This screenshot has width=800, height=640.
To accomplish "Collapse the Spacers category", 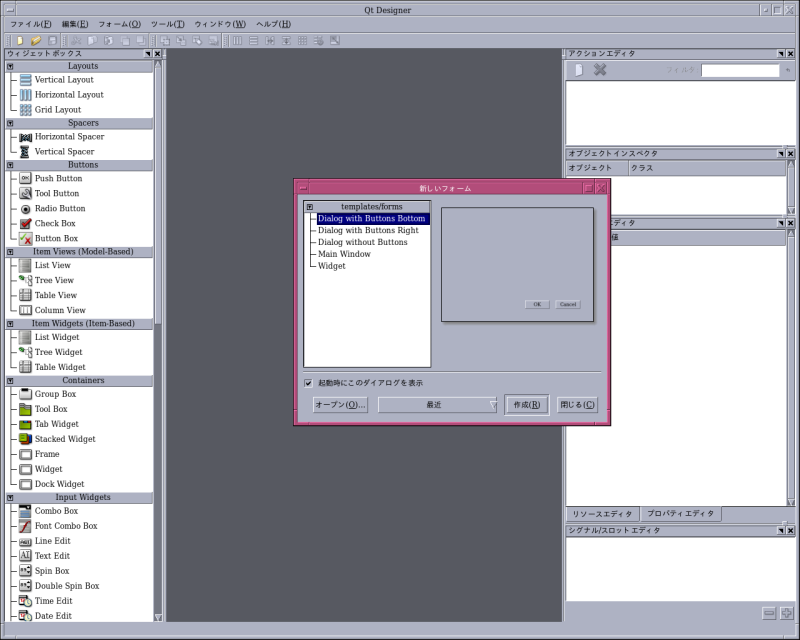I will pos(10,123).
